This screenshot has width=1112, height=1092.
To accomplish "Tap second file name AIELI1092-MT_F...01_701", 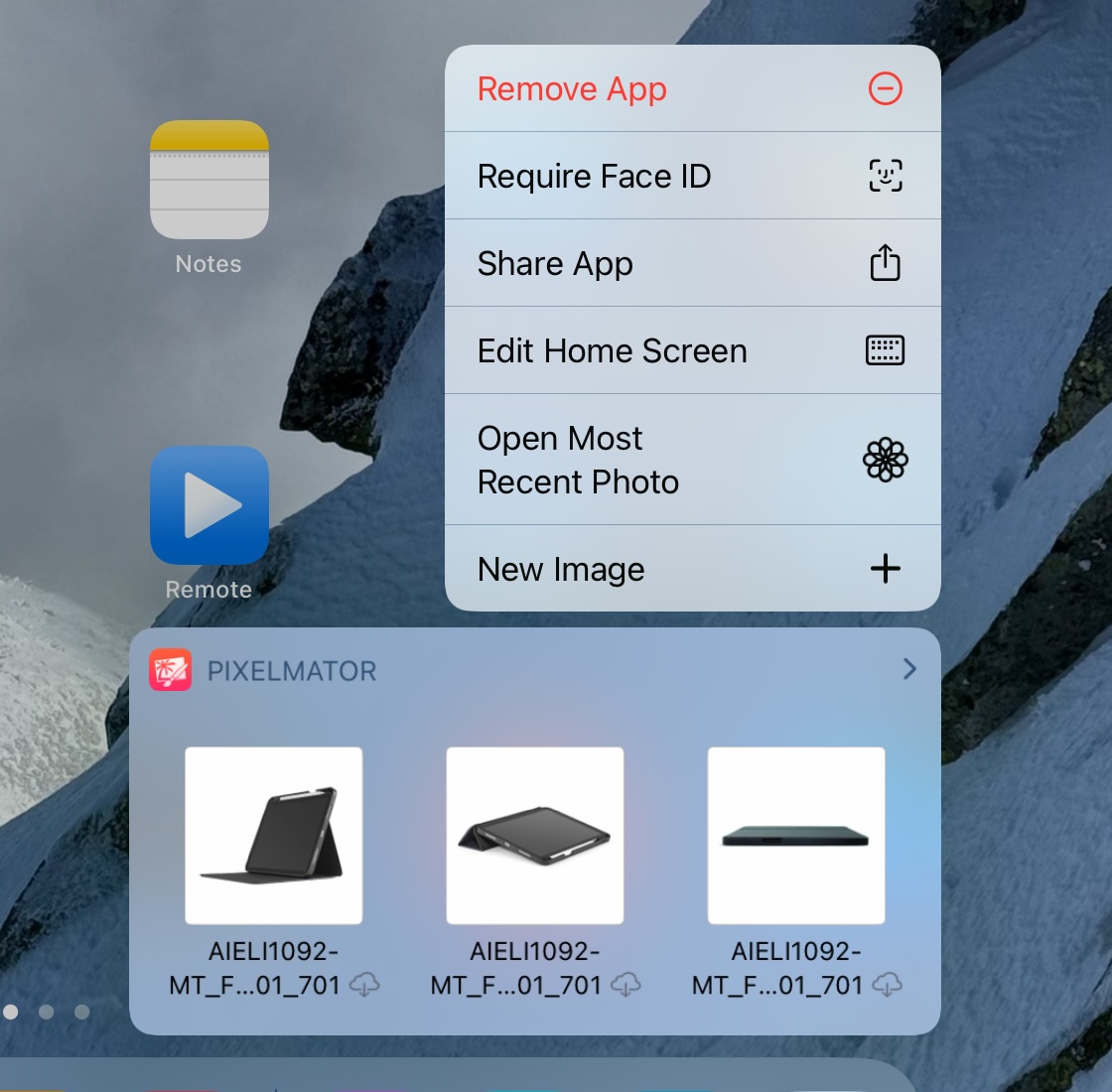I will (x=516, y=968).
